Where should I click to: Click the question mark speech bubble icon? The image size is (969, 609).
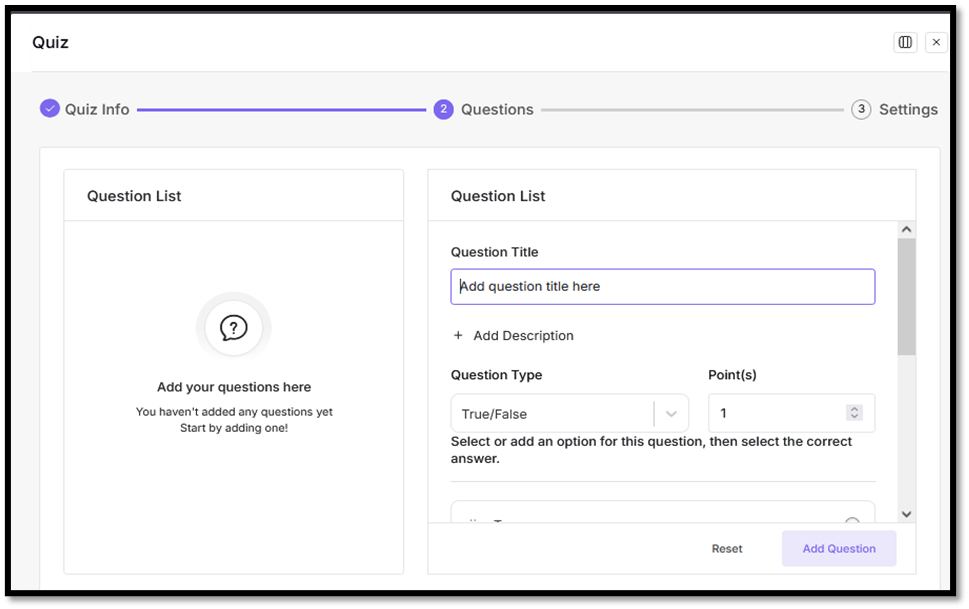[233, 327]
